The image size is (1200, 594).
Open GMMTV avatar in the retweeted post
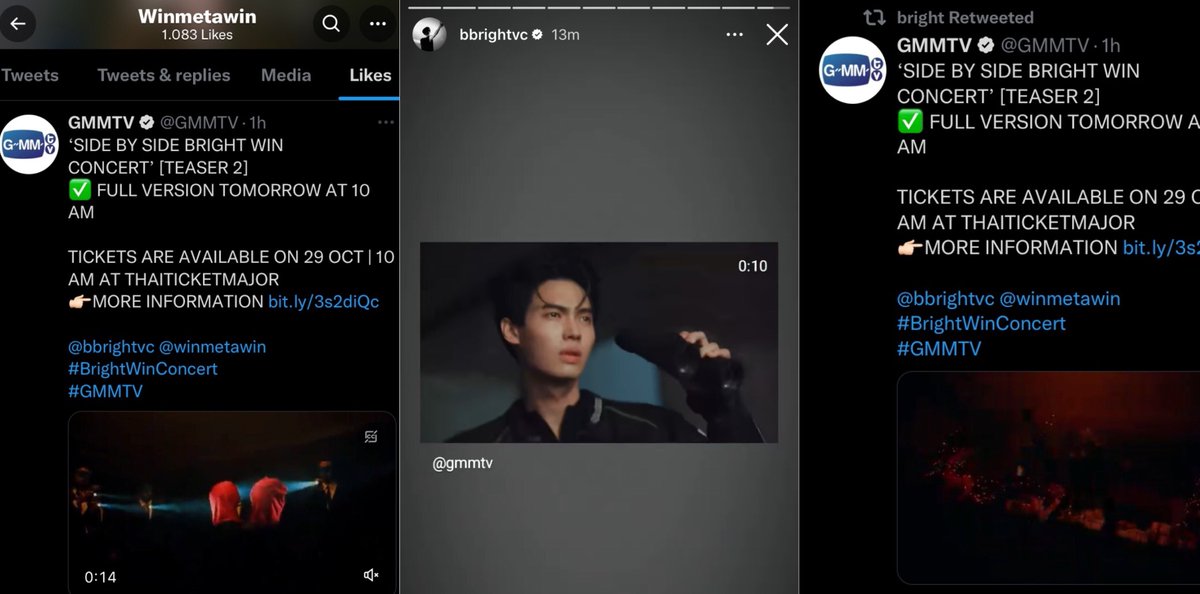(x=852, y=70)
